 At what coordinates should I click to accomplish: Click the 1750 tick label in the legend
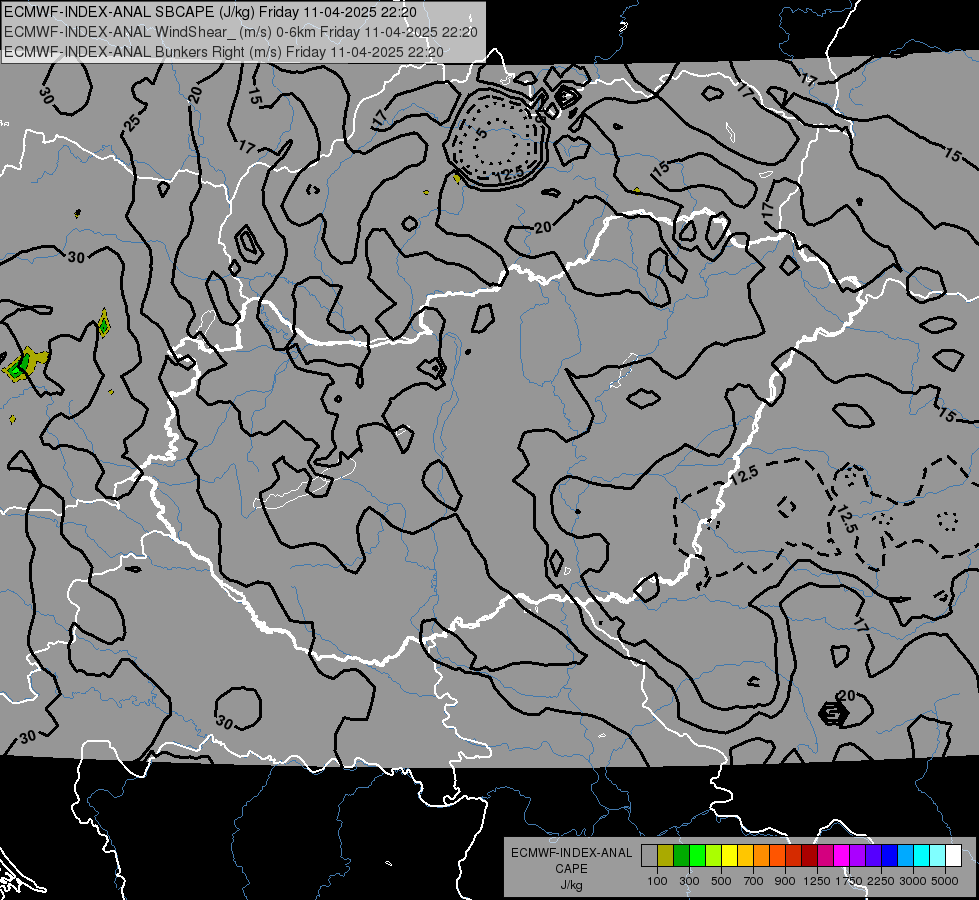coord(849,881)
